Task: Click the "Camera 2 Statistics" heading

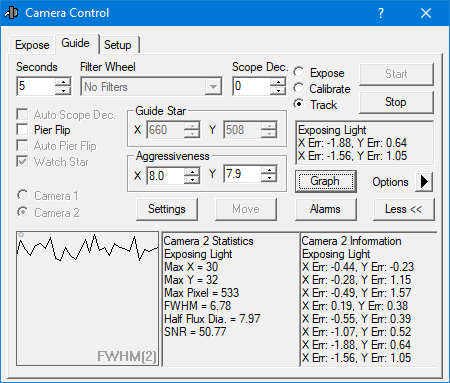Action: (x=208, y=241)
